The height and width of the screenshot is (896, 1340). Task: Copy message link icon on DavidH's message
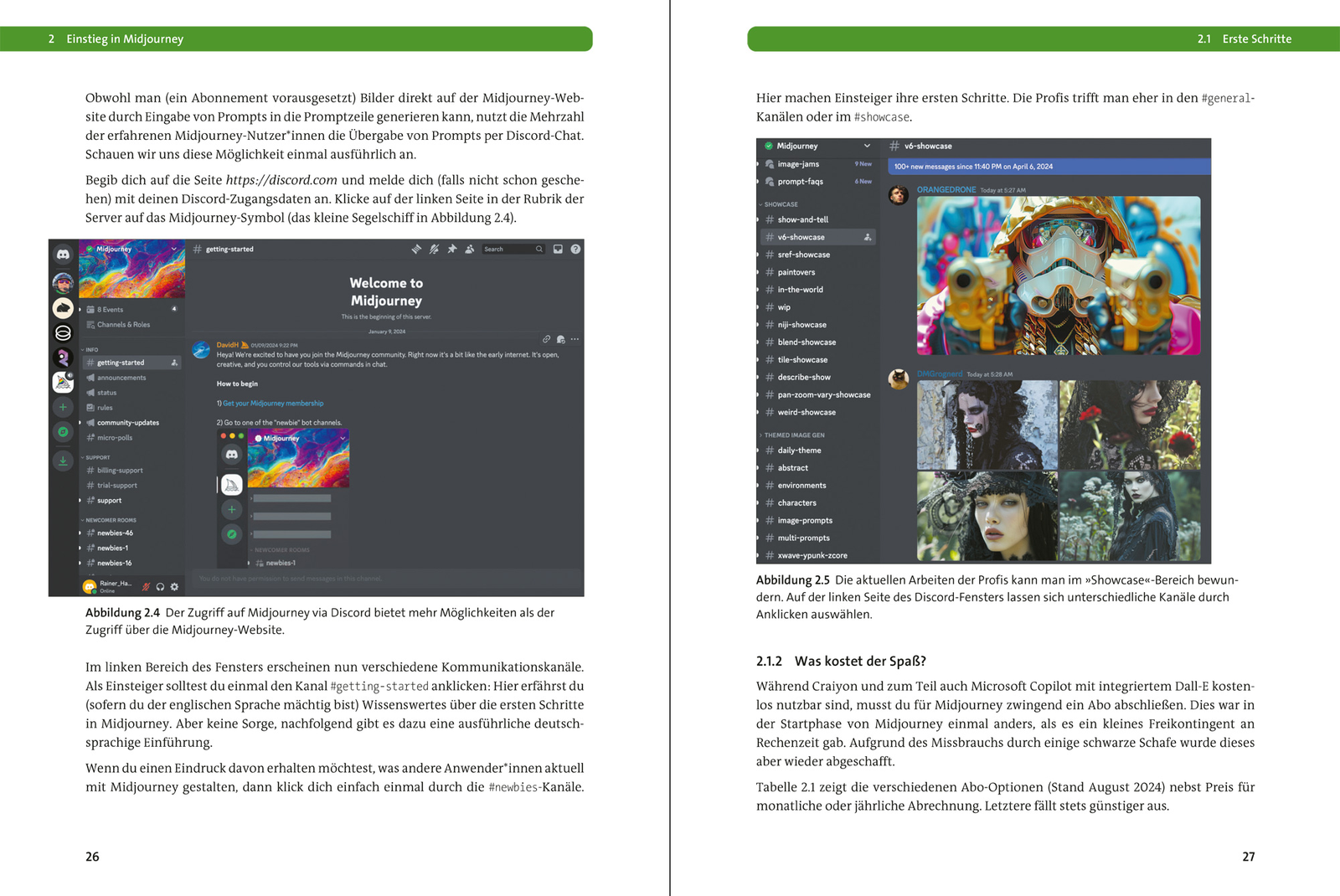point(546,339)
